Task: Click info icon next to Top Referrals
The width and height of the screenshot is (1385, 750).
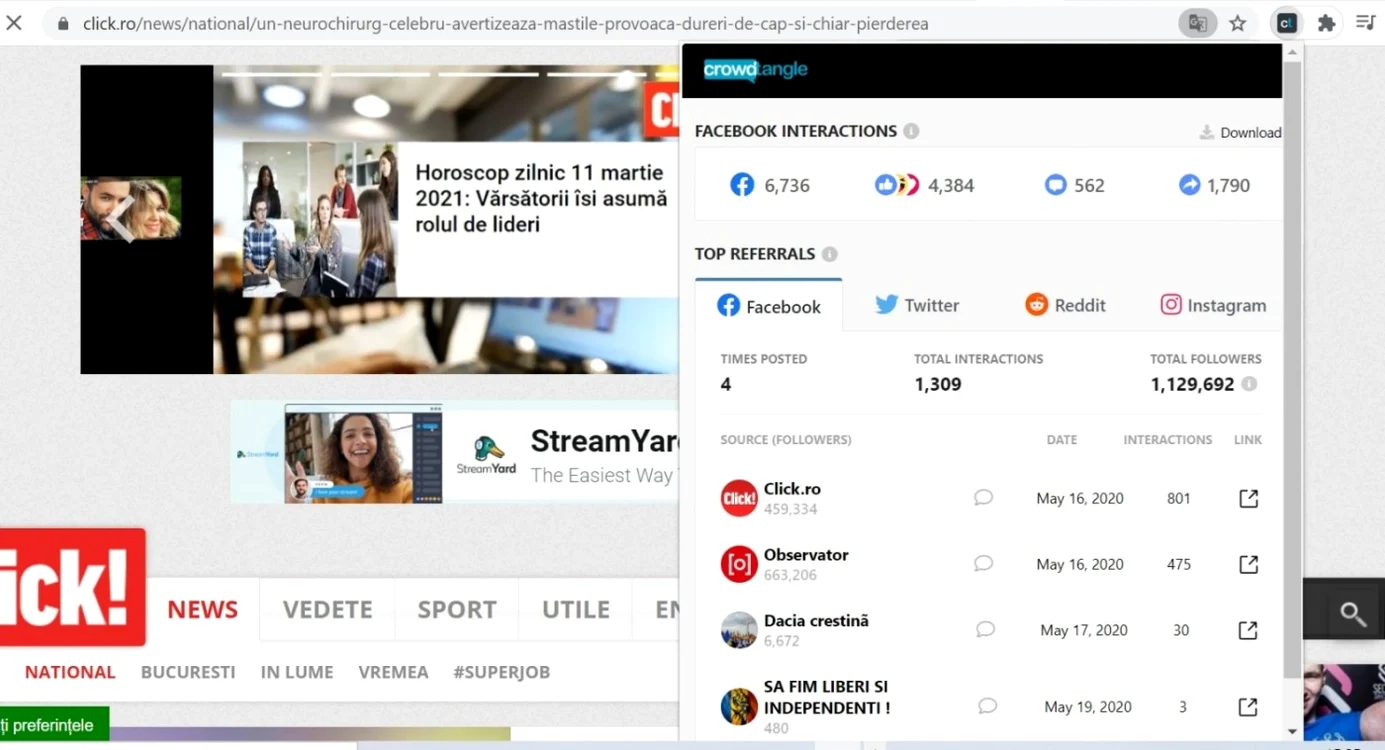Action: tap(830, 254)
